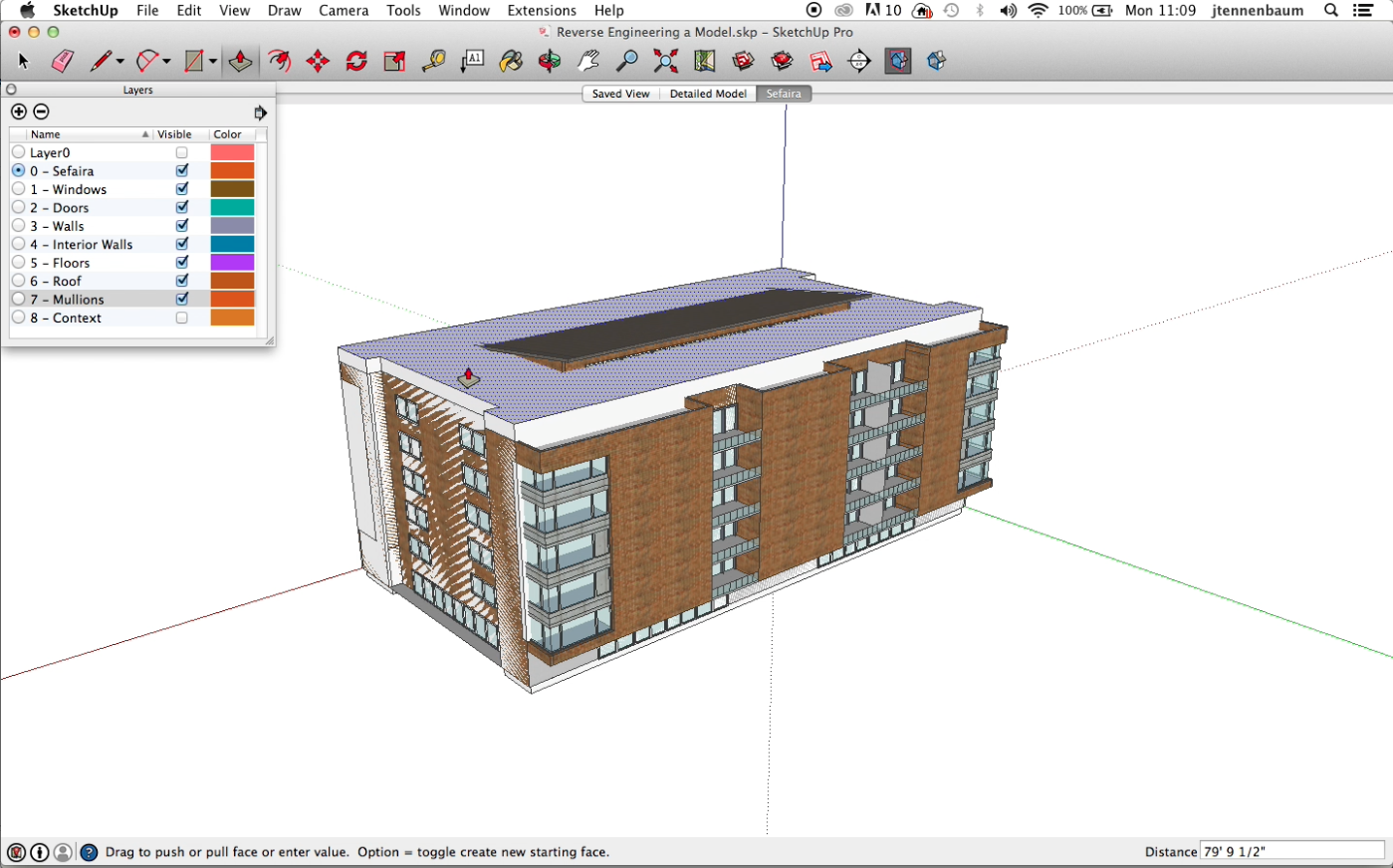This screenshot has height=868, width=1393.
Task: Expand the Arc tool dropdown arrow
Action: click(166, 62)
